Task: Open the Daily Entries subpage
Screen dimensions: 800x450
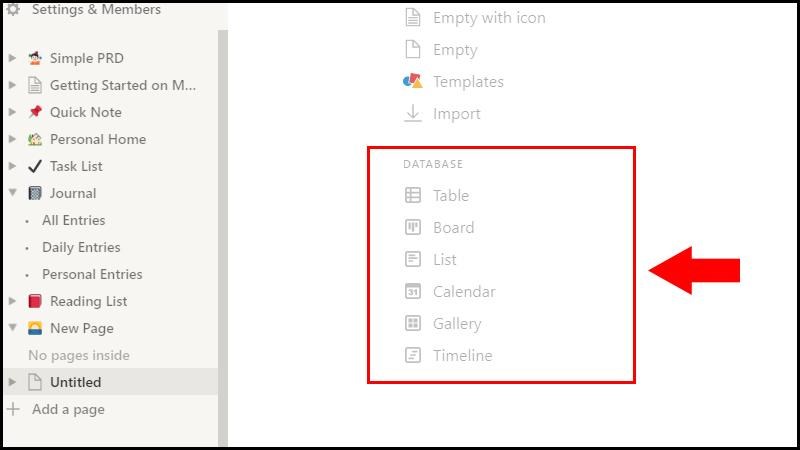Action: click(x=81, y=247)
